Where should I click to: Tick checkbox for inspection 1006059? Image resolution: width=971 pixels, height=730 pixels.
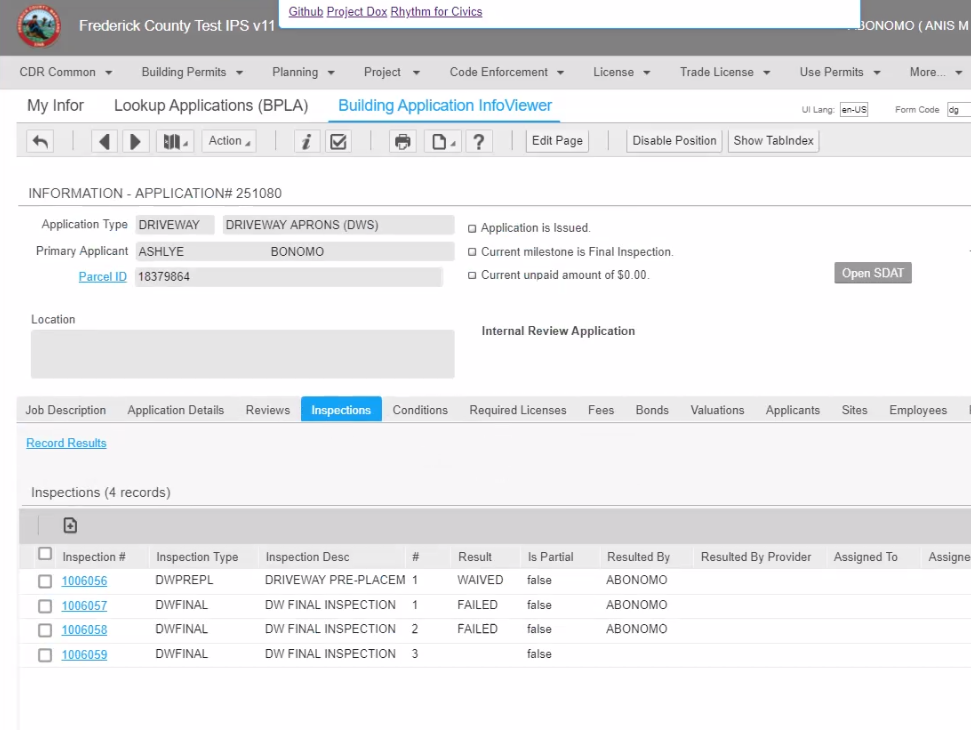(x=45, y=654)
